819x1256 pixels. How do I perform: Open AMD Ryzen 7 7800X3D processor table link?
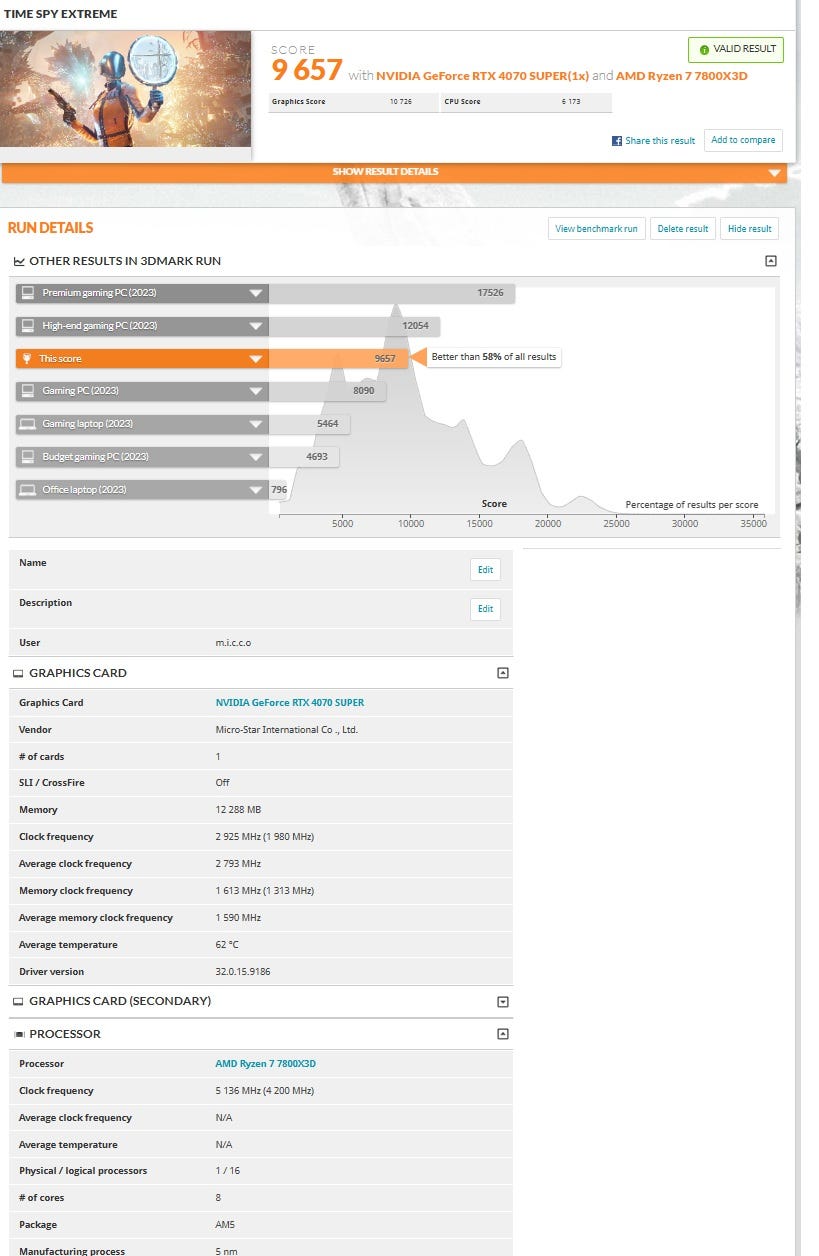266,1064
